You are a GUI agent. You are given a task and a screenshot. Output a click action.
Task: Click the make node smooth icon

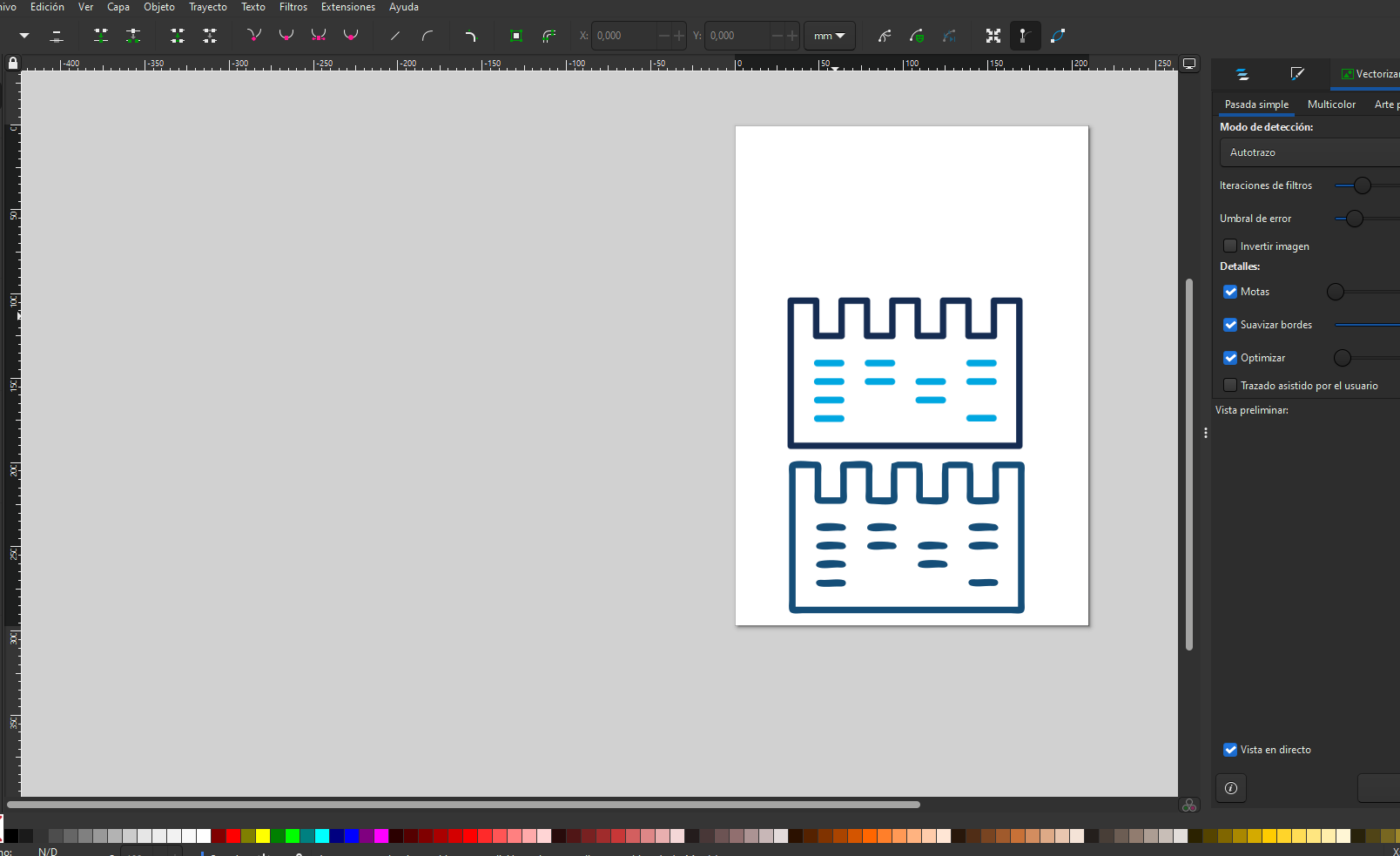(286, 36)
